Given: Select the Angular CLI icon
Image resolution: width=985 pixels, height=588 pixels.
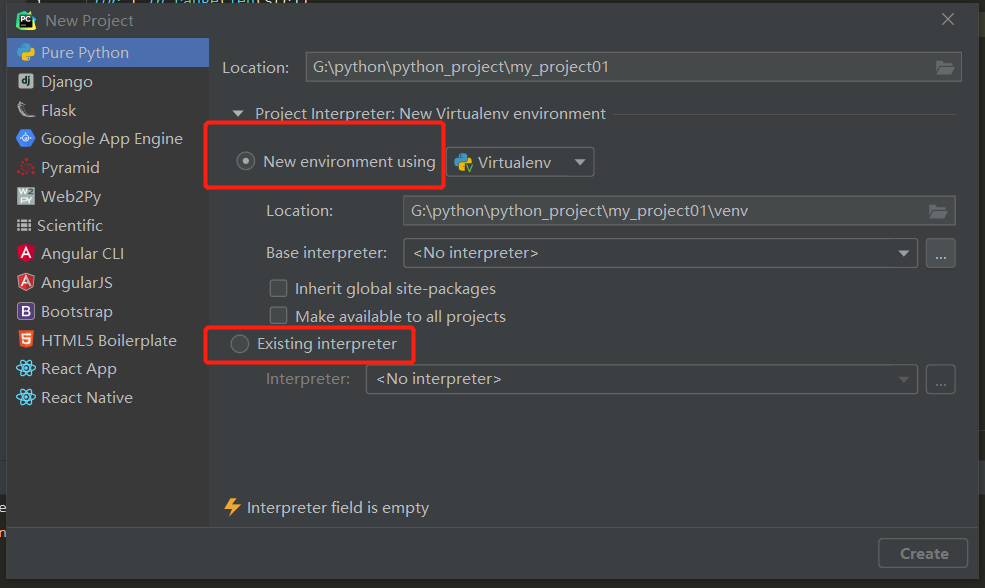Looking at the screenshot, I should click(x=26, y=253).
